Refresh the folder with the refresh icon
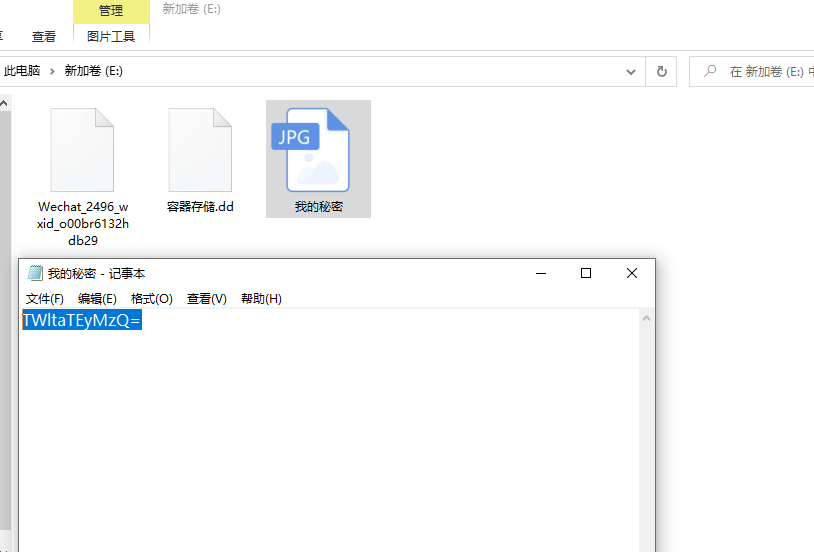 pos(661,71)
